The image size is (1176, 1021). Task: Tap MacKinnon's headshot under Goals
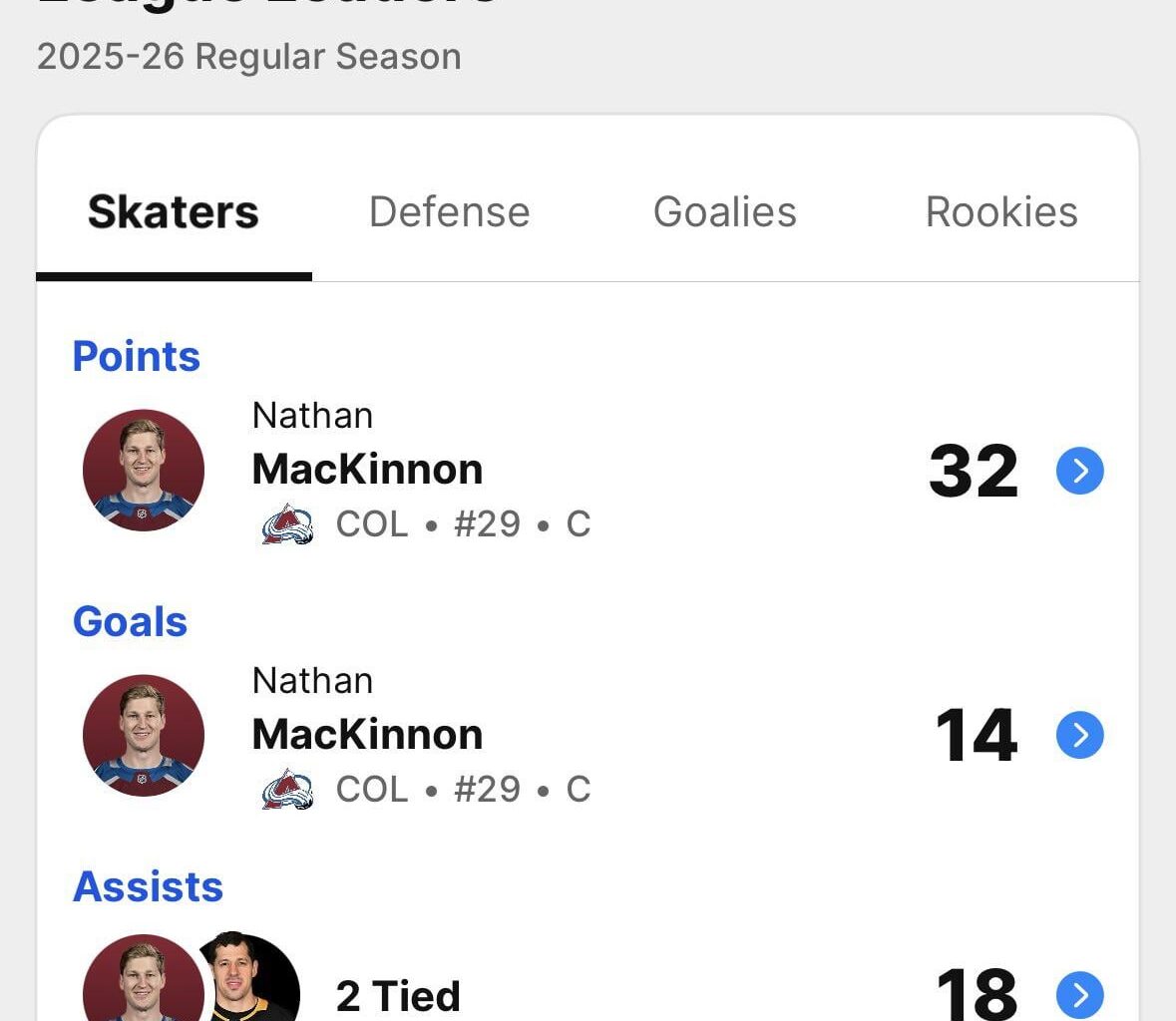coord(144,735)
